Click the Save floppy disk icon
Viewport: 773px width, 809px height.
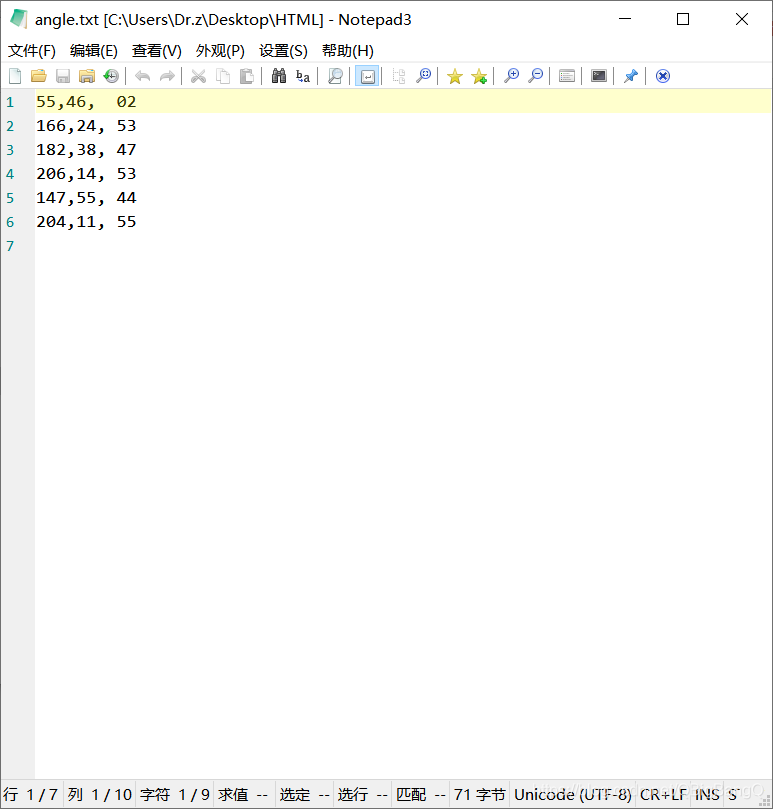pyautogui.click(x=63, y=76)
